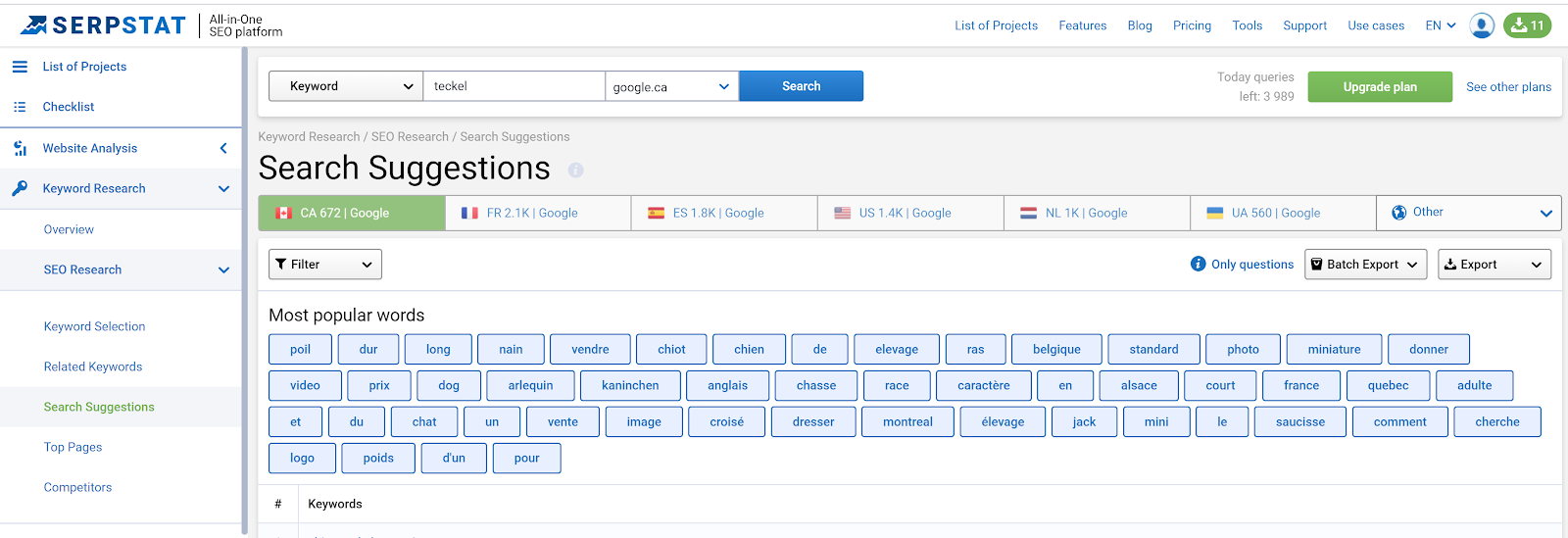Open Overview in the sidebar

pos(69,229)
